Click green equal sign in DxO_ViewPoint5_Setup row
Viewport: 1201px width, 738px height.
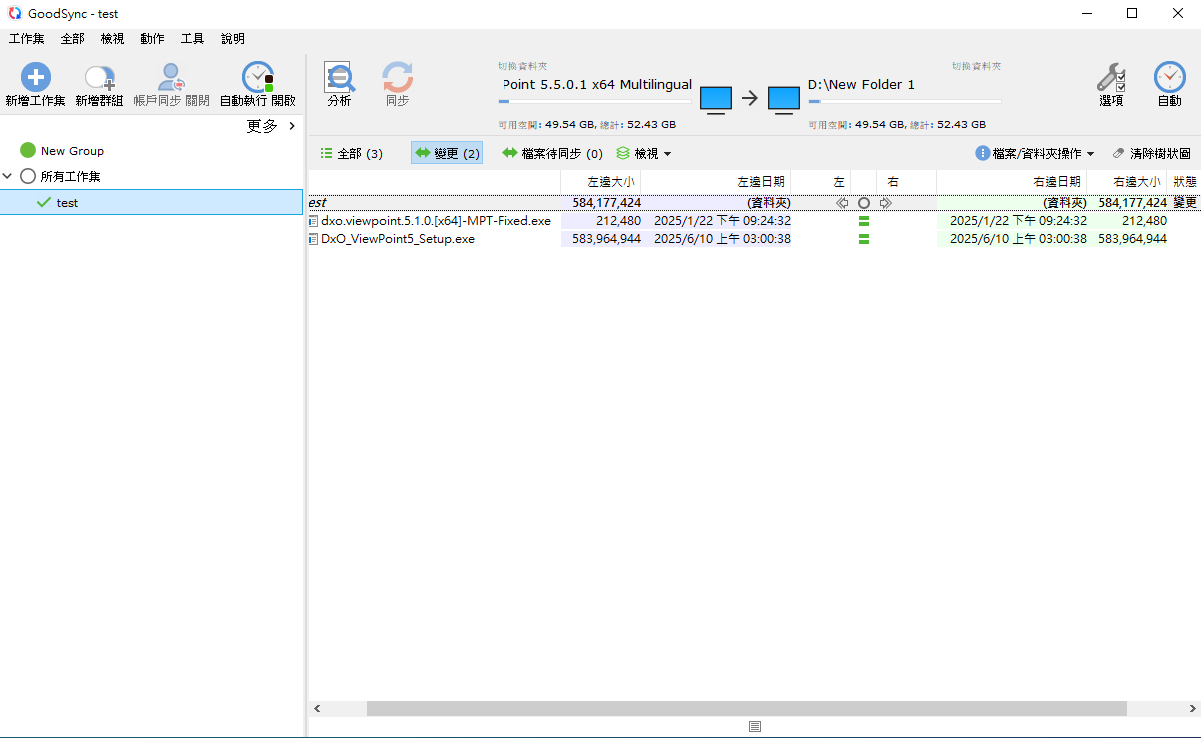point(864,239)
